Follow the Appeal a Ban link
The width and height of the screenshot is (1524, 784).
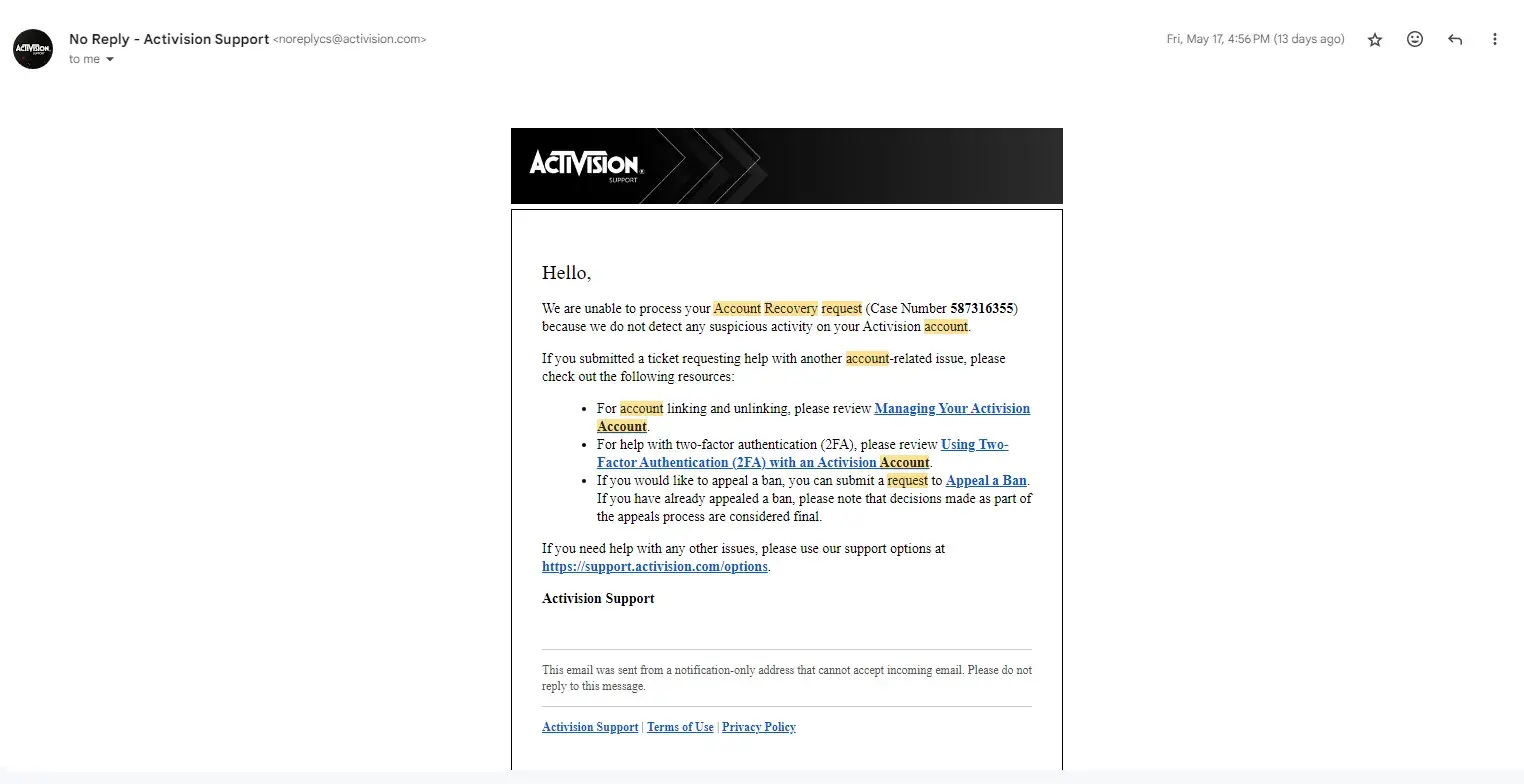click(986, 481)
